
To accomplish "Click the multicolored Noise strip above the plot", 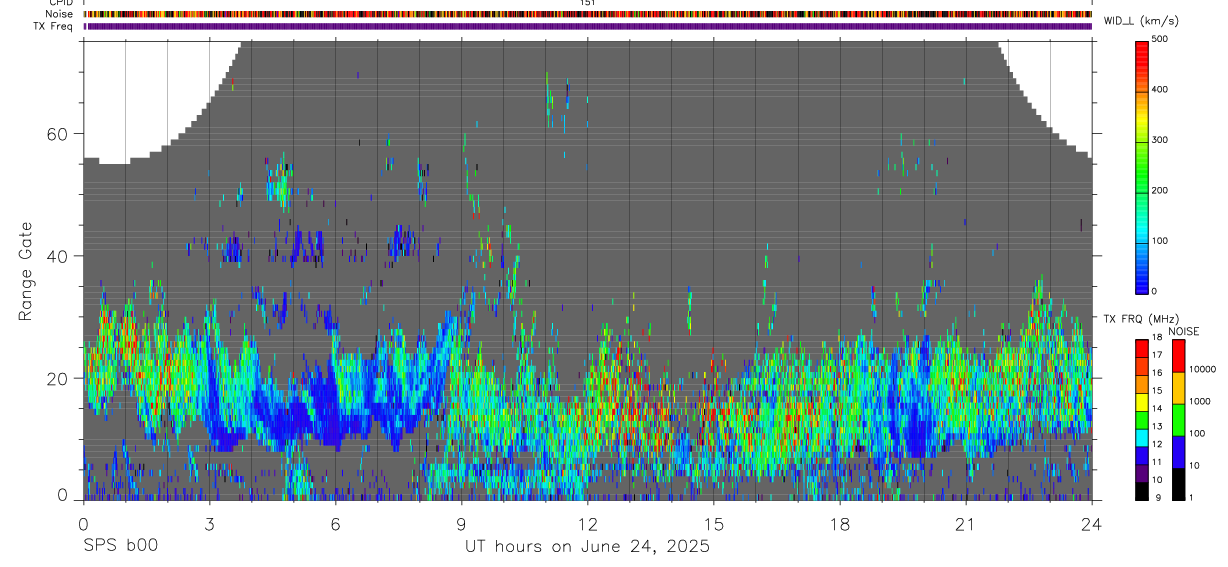I will [587, 14].
